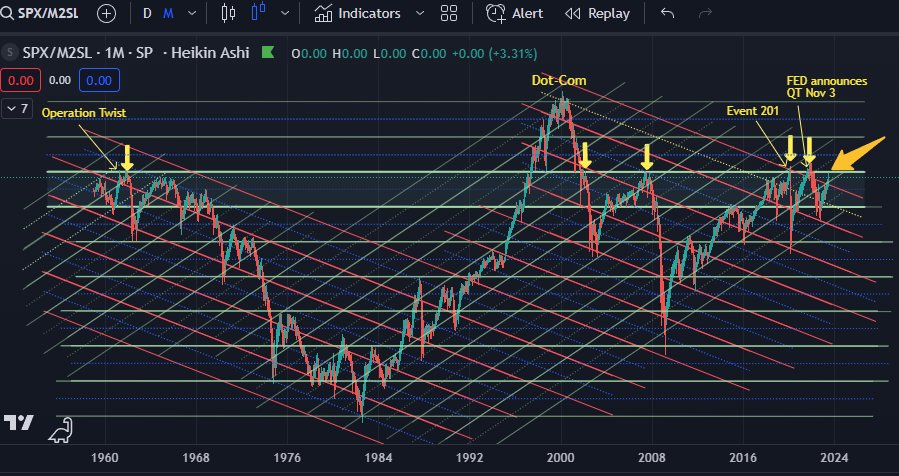Click the SPX/M2SL · 1M · SP legend title
The image size is (899, 476).
88,53
